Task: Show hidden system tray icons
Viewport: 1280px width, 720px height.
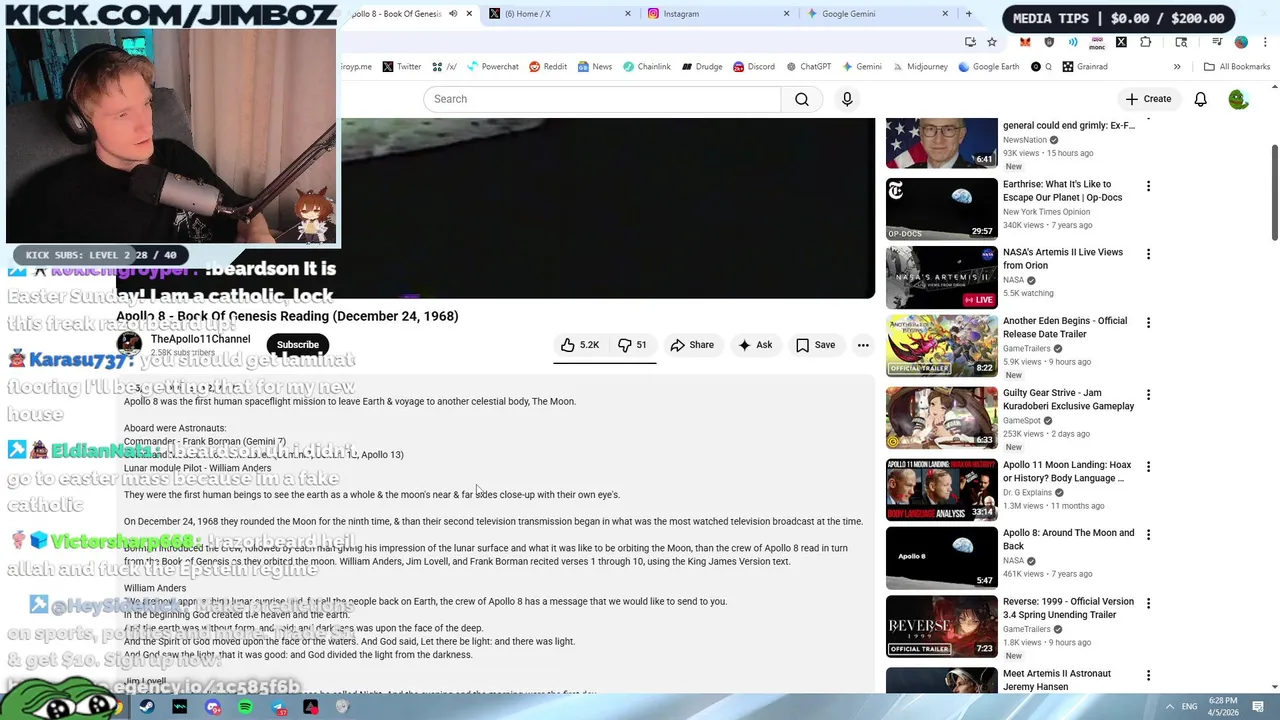Action: coord(1169,707)
